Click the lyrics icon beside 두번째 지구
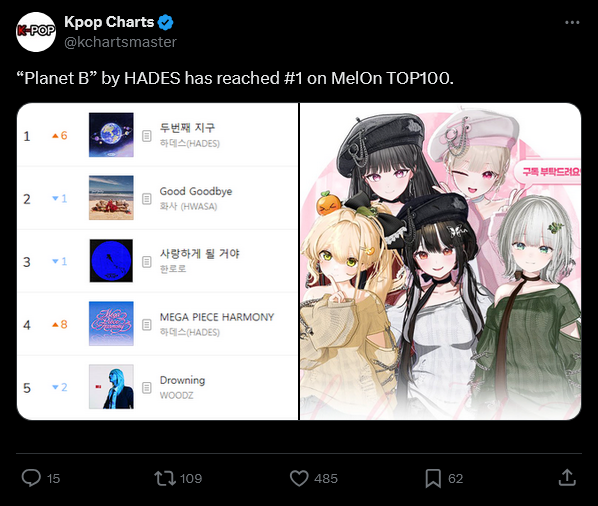The height and width of the screenshot is (506, 598). pos(147,136)
